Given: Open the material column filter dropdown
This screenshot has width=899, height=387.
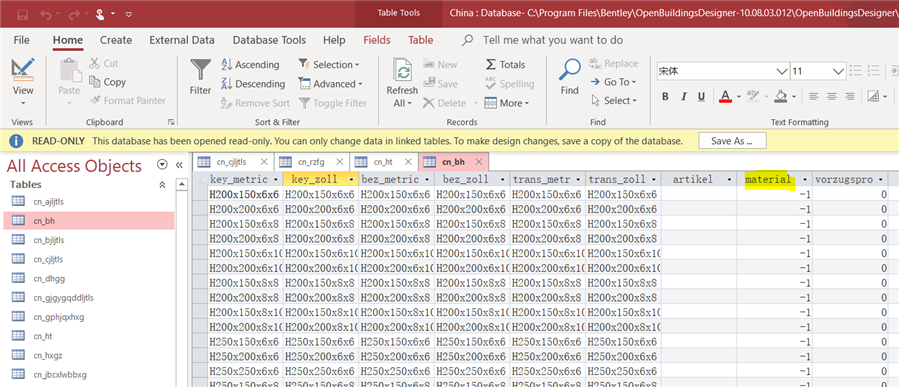Looking at the screenshot, I should pos(806,179).
